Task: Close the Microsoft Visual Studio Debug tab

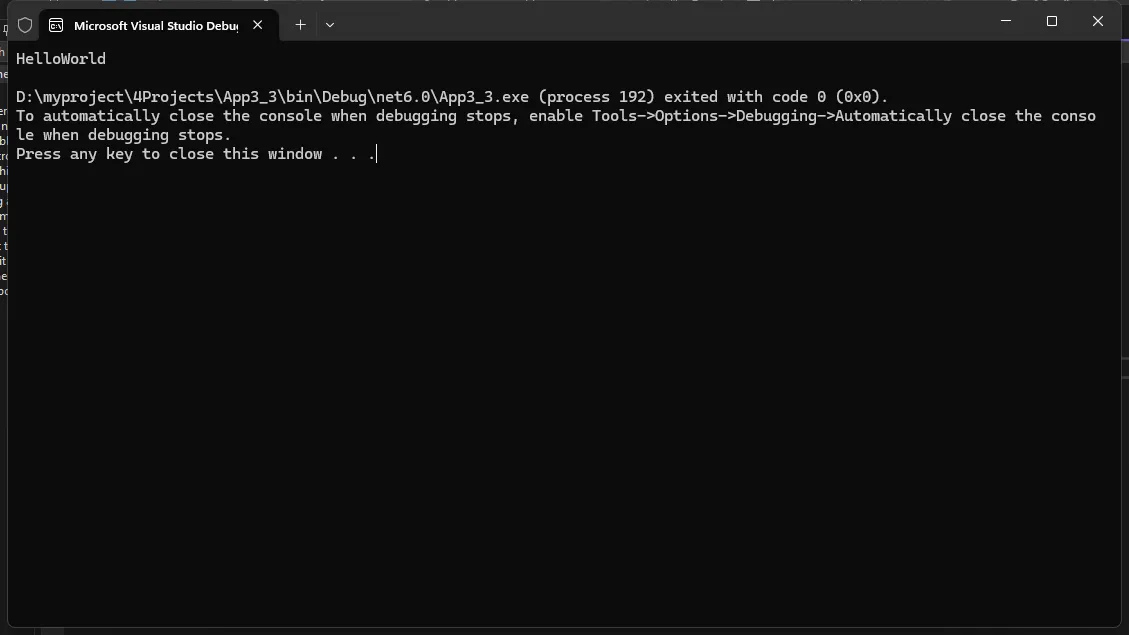Action: click(258, 25)
